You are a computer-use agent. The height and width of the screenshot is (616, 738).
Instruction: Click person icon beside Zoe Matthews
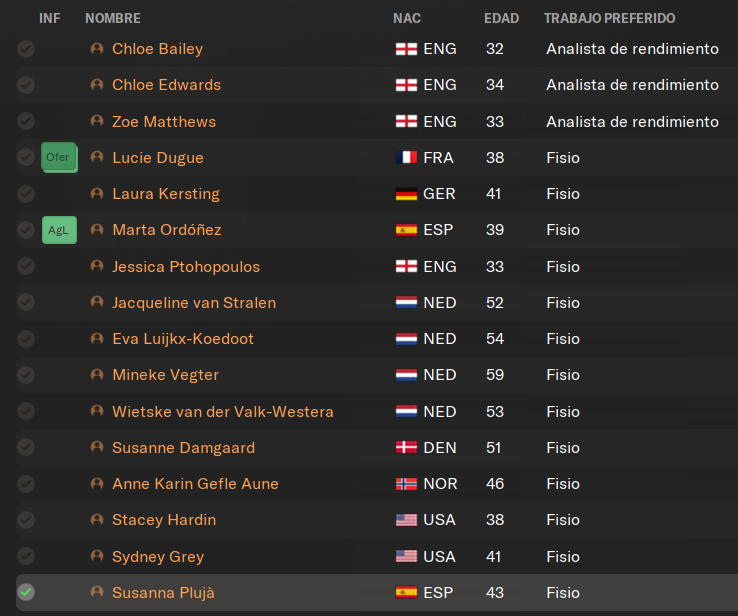97,121
